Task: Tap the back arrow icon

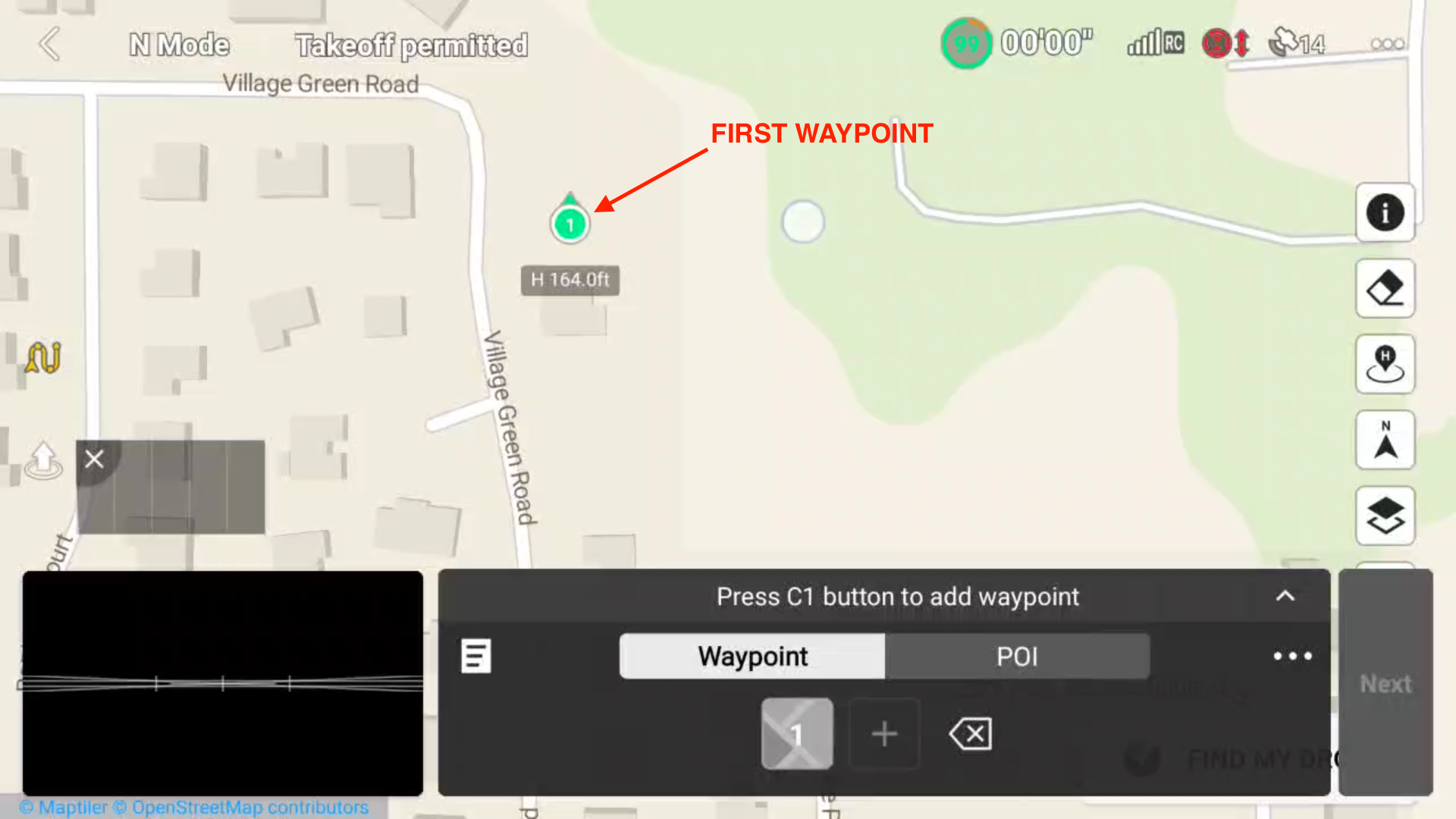Action: point(49,44)
